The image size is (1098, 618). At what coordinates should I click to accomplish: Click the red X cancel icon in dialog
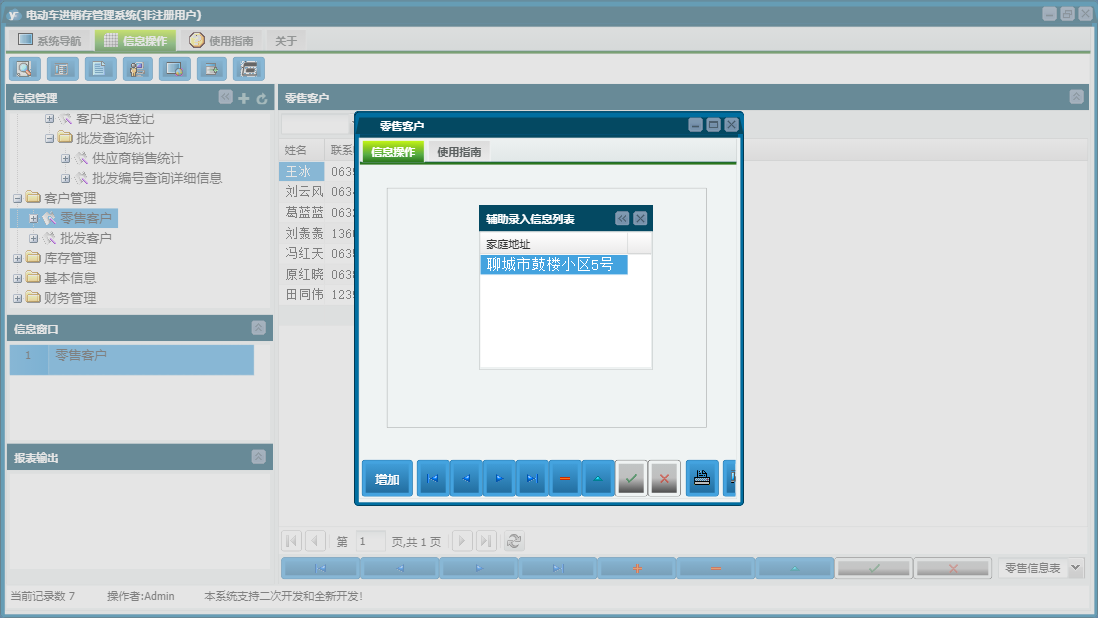coord(664,479)
